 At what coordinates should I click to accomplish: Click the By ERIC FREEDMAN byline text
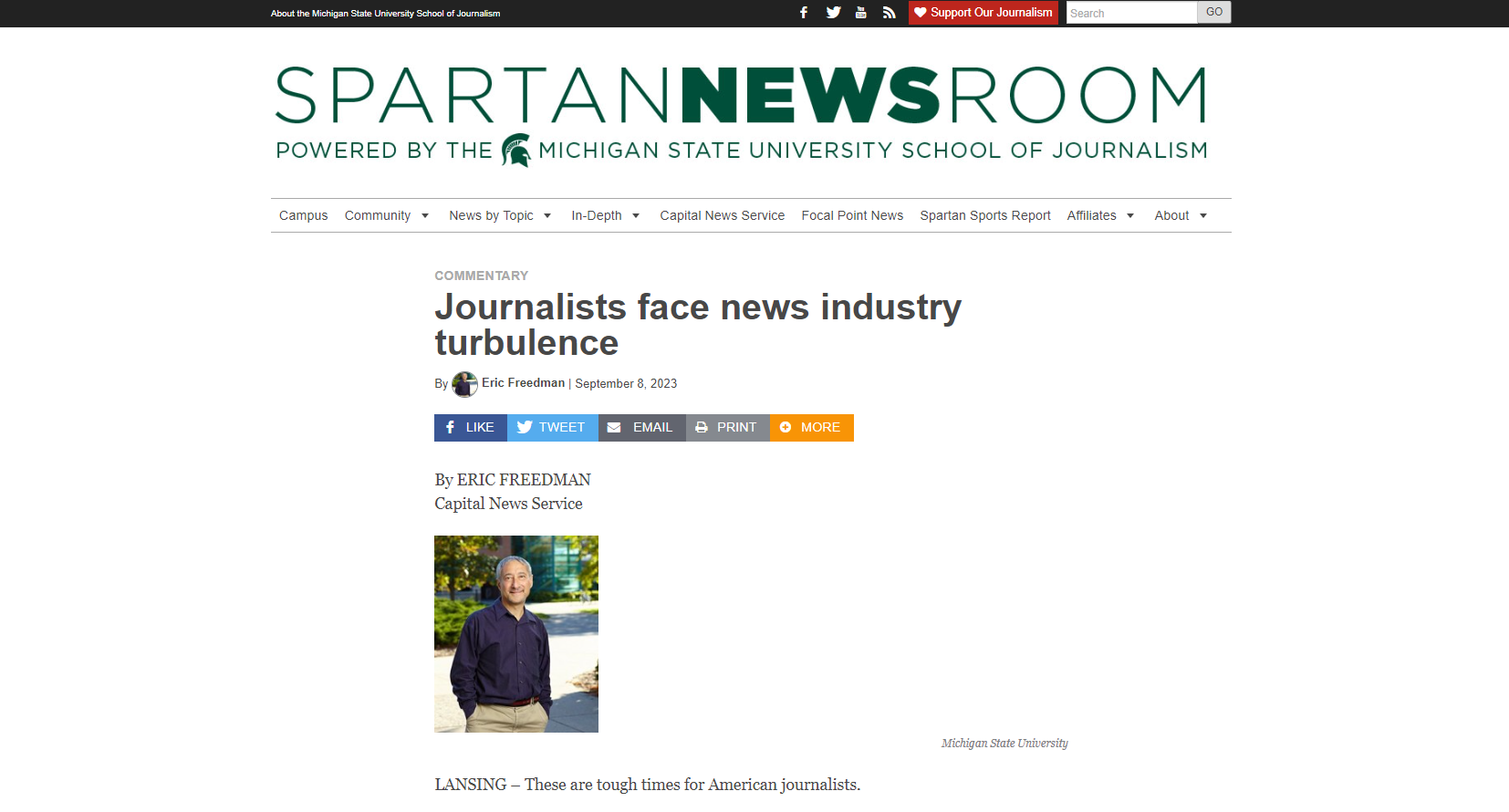tap(513, 480)
